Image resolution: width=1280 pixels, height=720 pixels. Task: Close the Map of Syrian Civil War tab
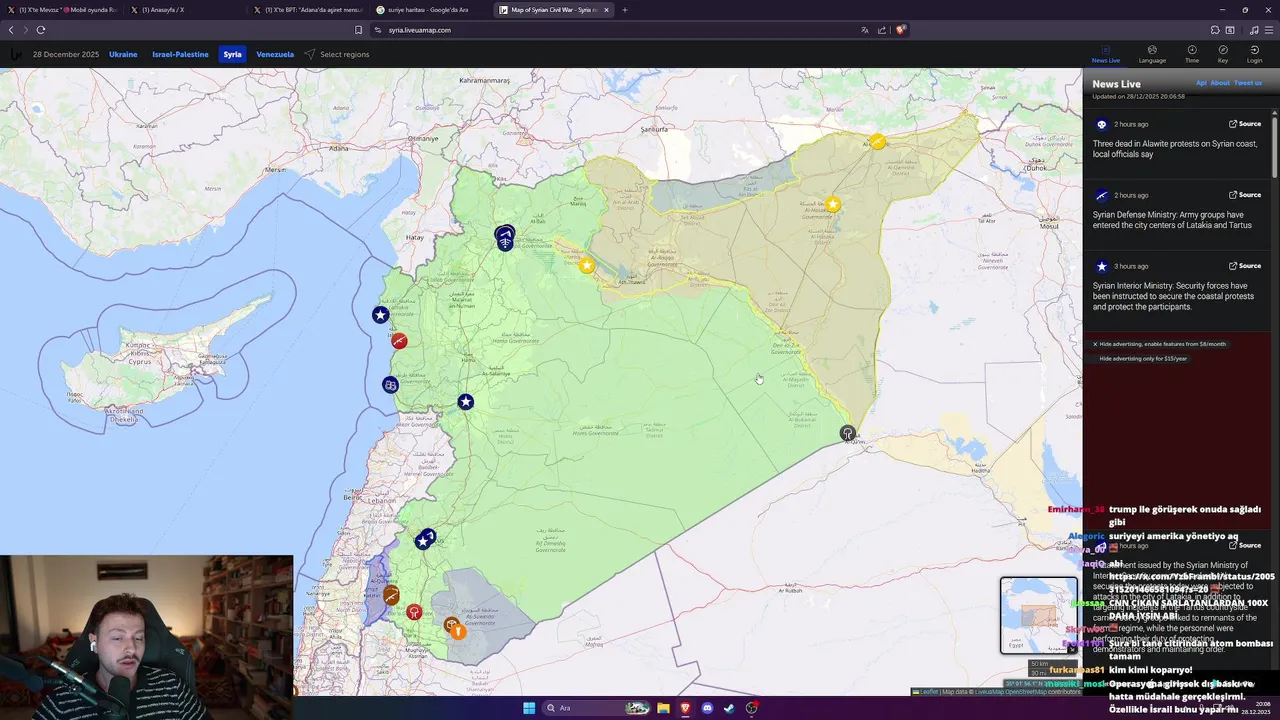606,10
